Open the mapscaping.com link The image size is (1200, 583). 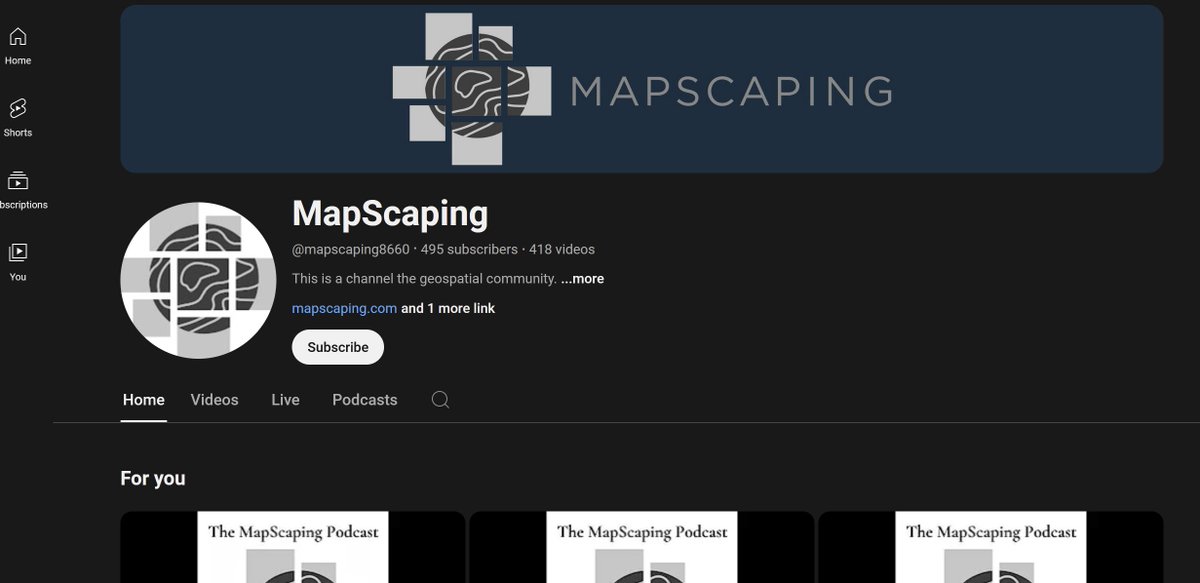[x=344, y=309]
